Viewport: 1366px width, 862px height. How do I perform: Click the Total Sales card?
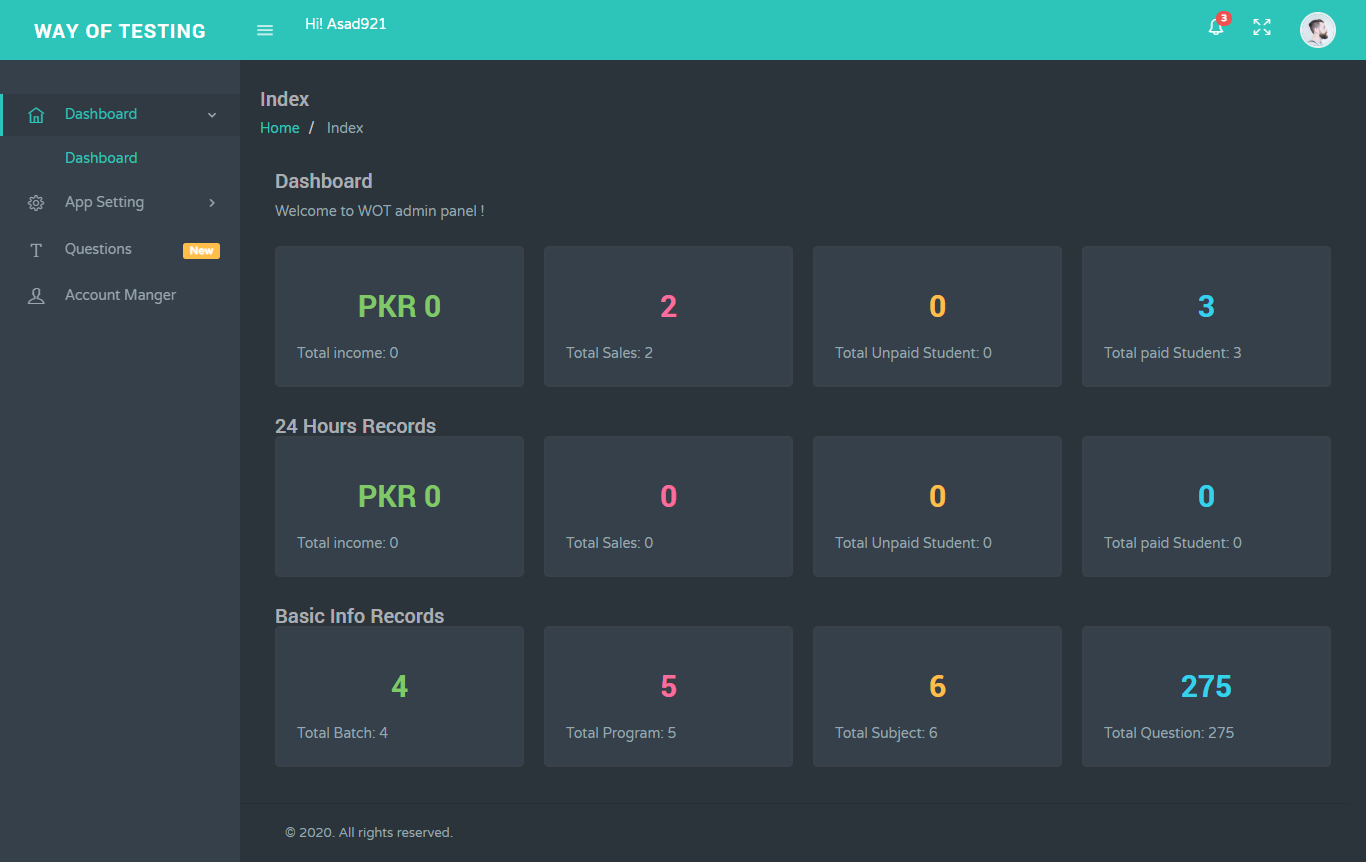[668, 316]
